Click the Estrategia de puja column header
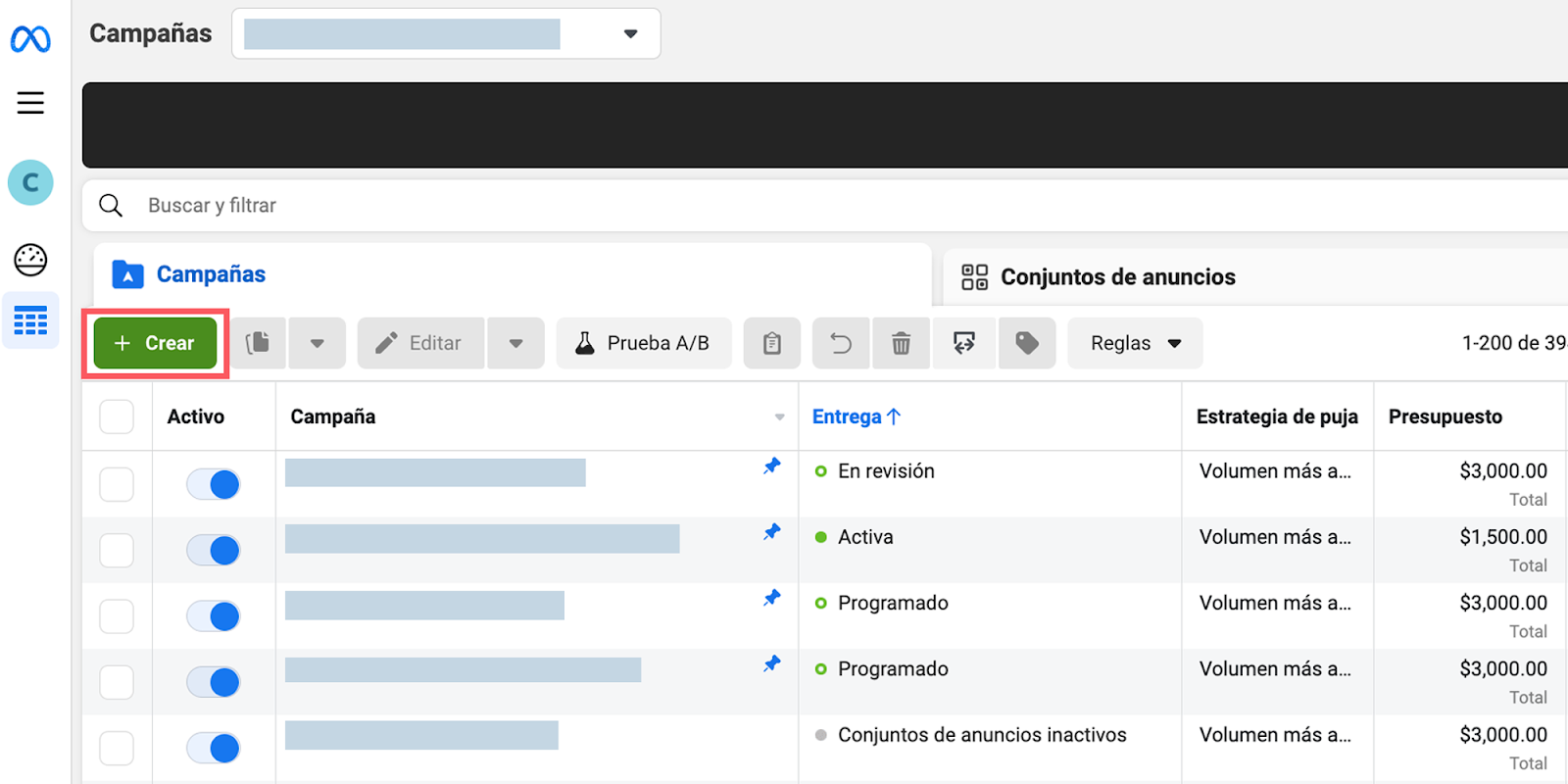The image size is (1568, 784). tap(1277, 416)
